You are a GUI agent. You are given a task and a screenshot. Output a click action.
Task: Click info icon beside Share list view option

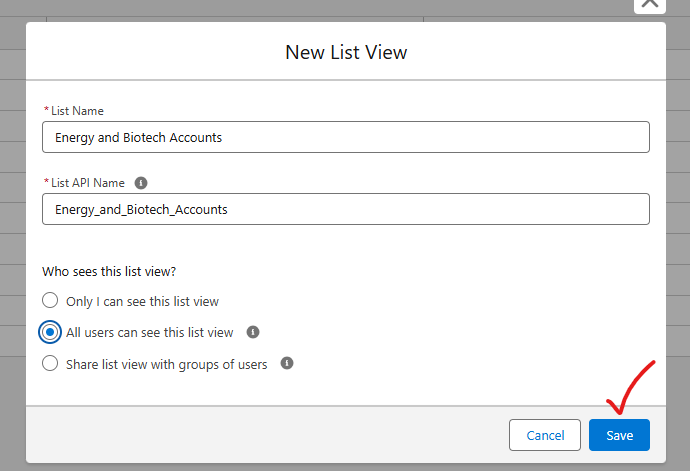tap(287, 364)
